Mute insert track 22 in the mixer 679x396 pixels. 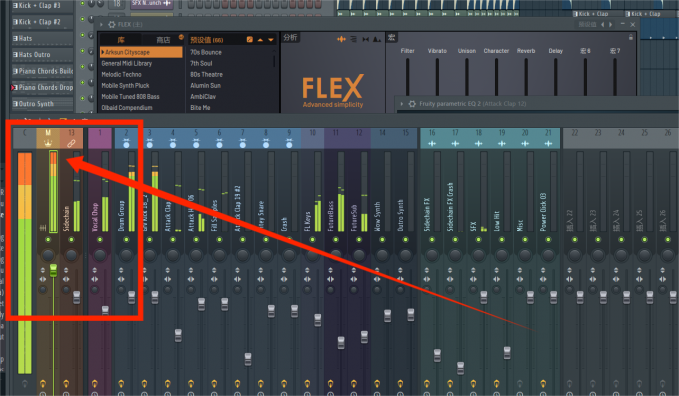(575, 240)
